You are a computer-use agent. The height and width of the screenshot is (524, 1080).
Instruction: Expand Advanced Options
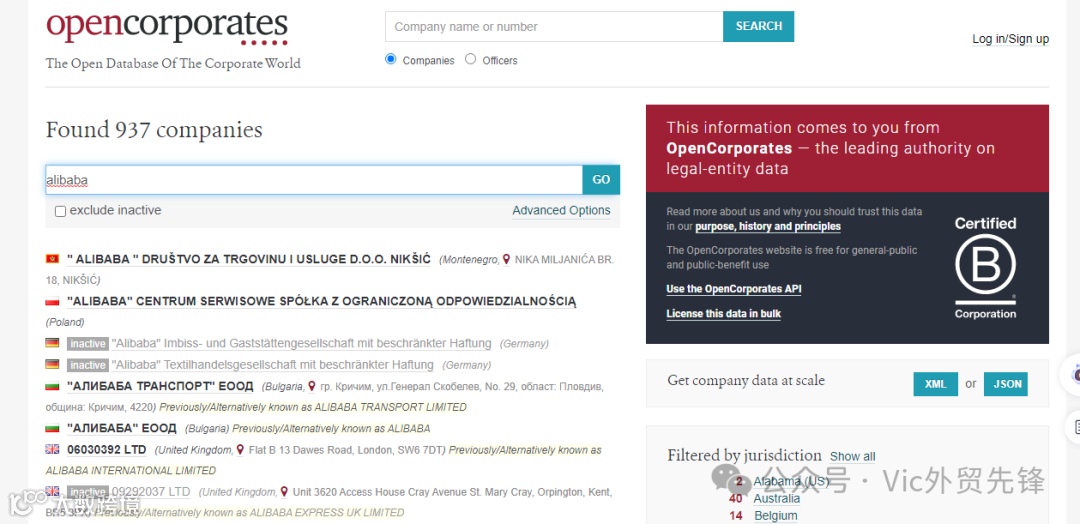(561, 211)
